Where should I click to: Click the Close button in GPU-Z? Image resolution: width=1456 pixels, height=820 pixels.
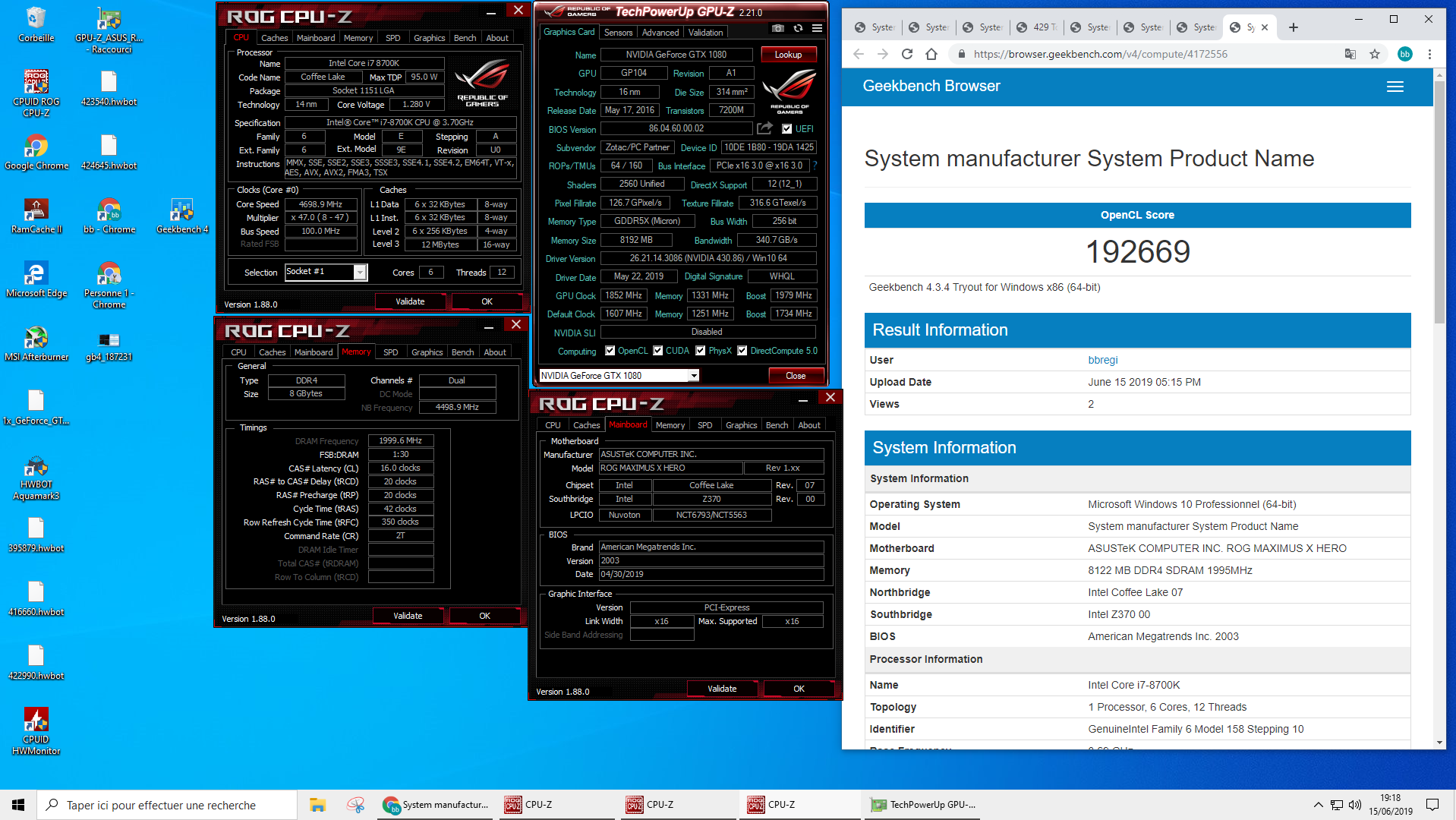796,376
